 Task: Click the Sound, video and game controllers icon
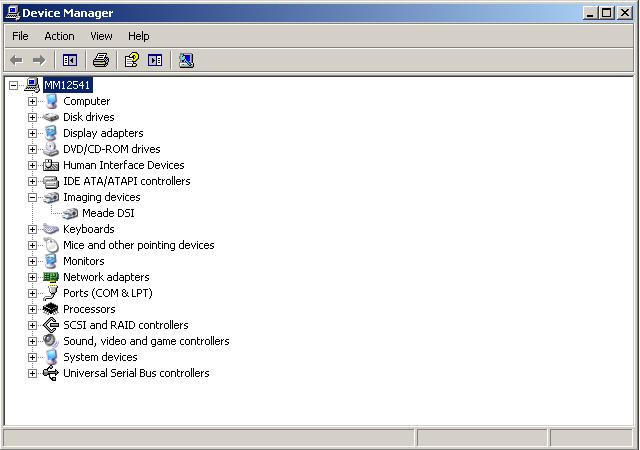click(51, 341)
